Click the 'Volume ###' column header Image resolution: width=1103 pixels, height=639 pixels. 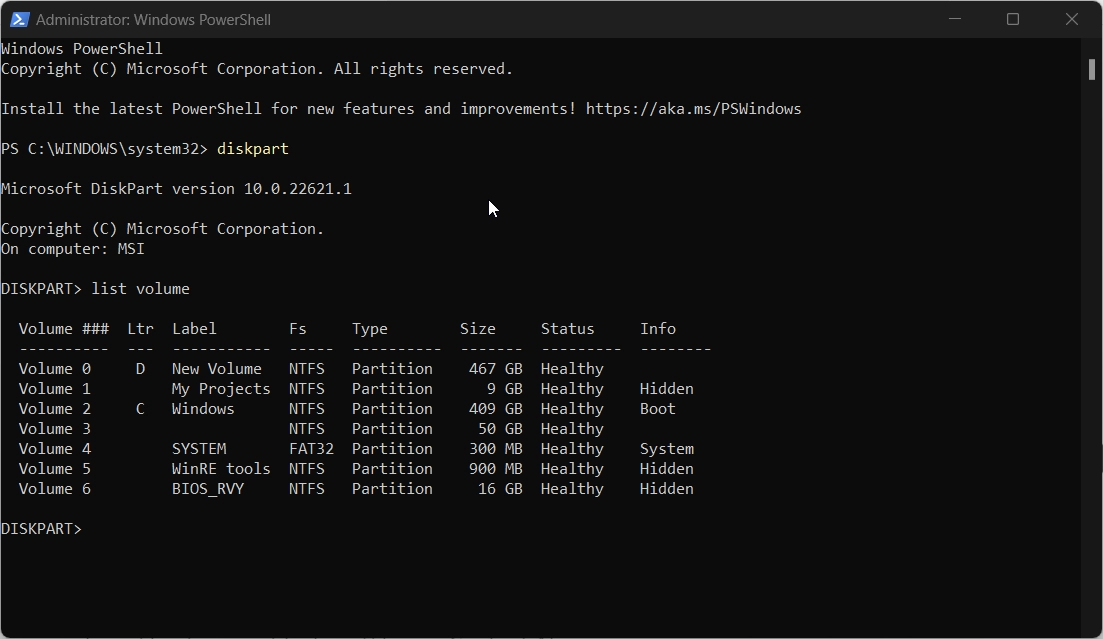click(x=63, y=329)
